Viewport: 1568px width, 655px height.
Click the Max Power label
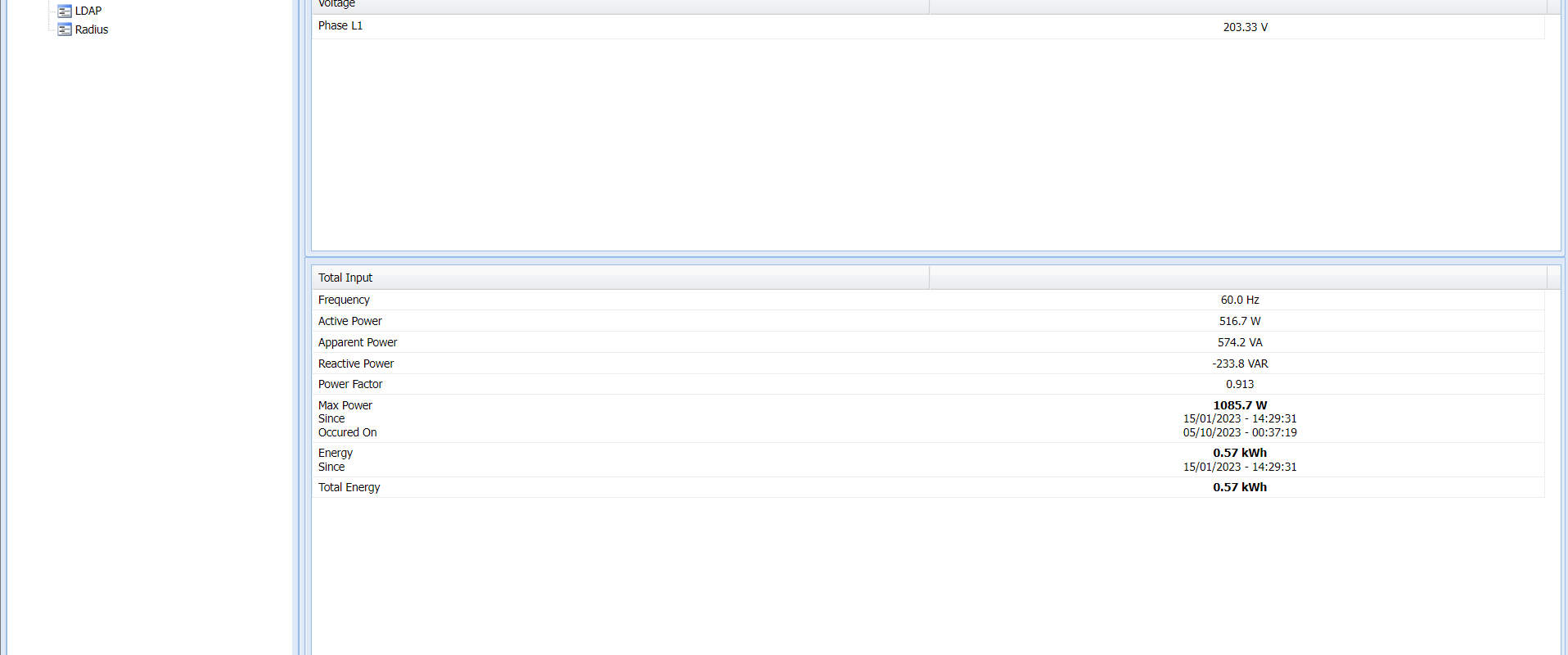pyautogui.click(x=345, y=405)
